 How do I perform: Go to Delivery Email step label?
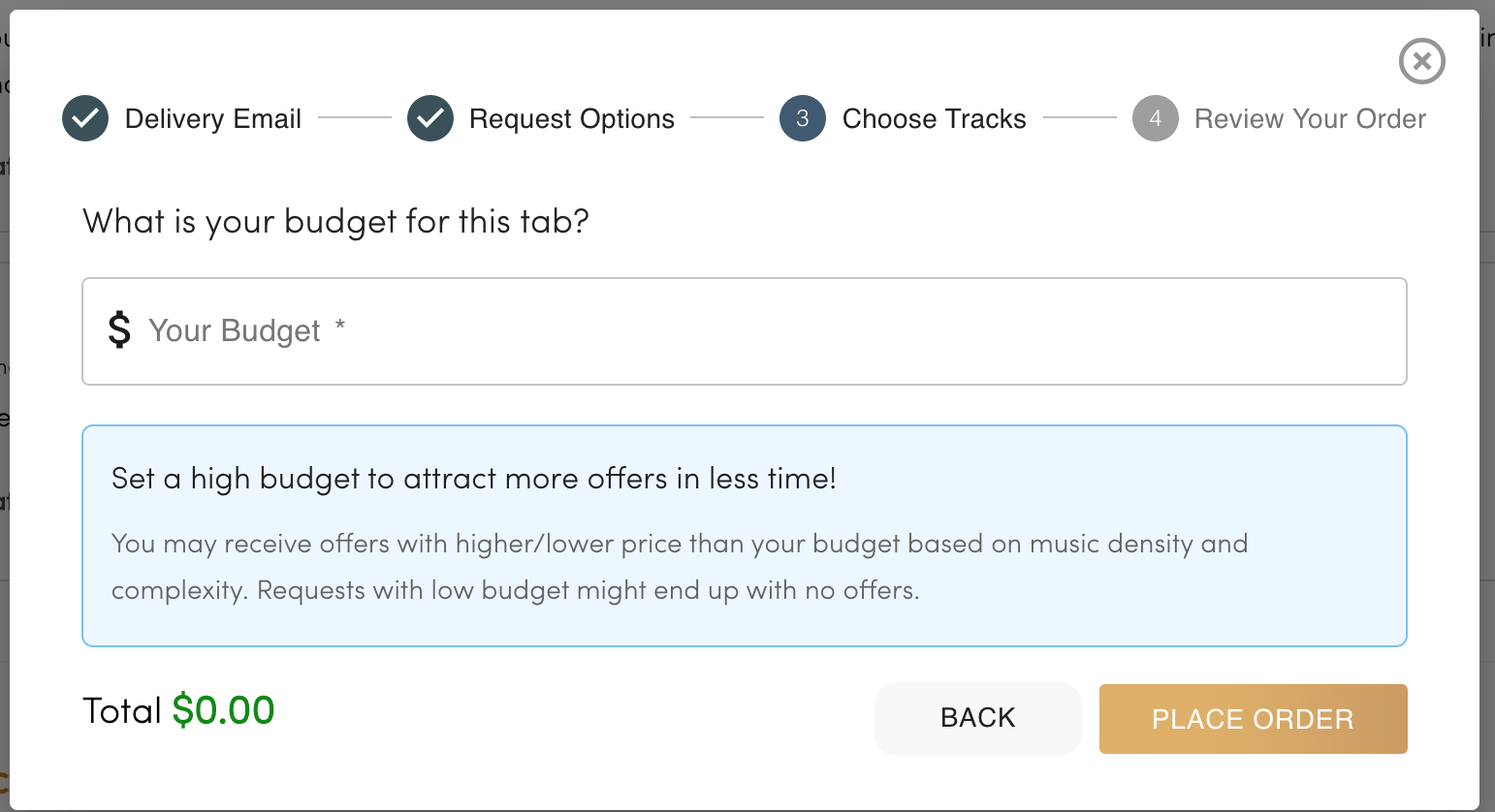213,119
